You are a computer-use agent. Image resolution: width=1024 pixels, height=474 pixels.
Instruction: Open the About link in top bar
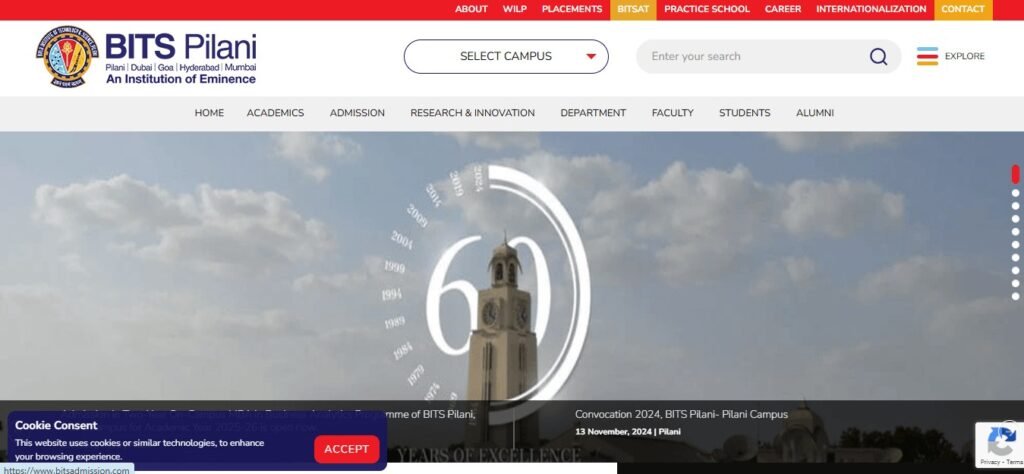pos(472,9)
